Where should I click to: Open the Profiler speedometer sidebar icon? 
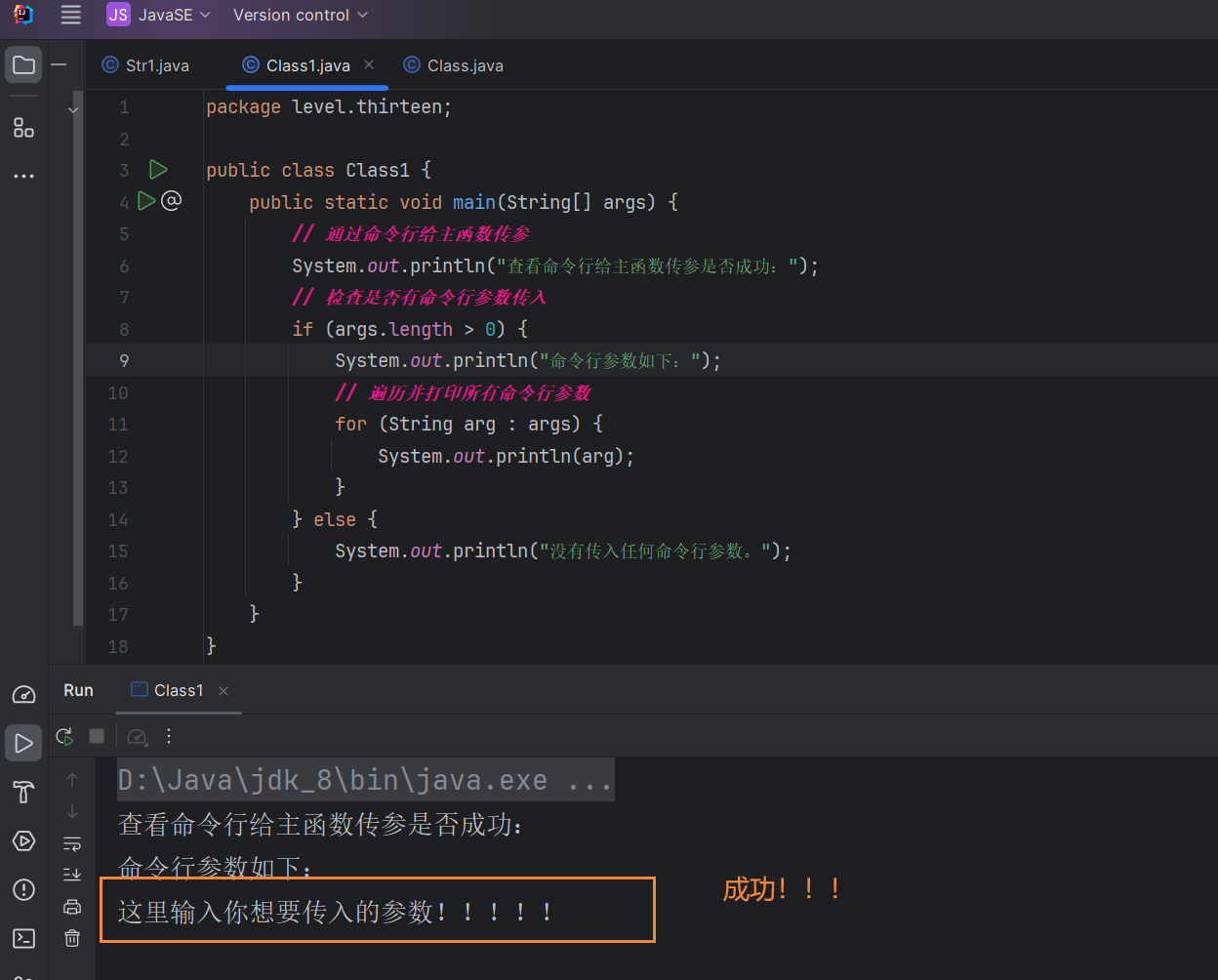pos(23,695)
